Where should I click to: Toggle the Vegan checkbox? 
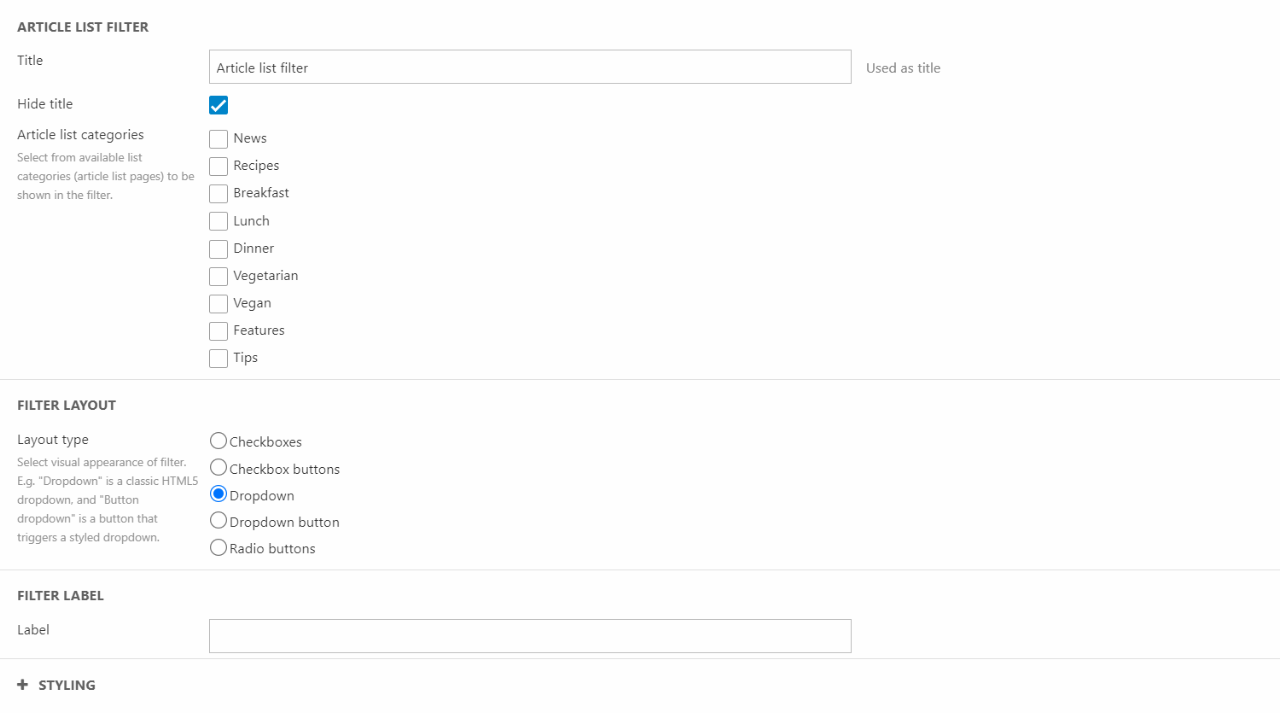click(x=218, y=303)
